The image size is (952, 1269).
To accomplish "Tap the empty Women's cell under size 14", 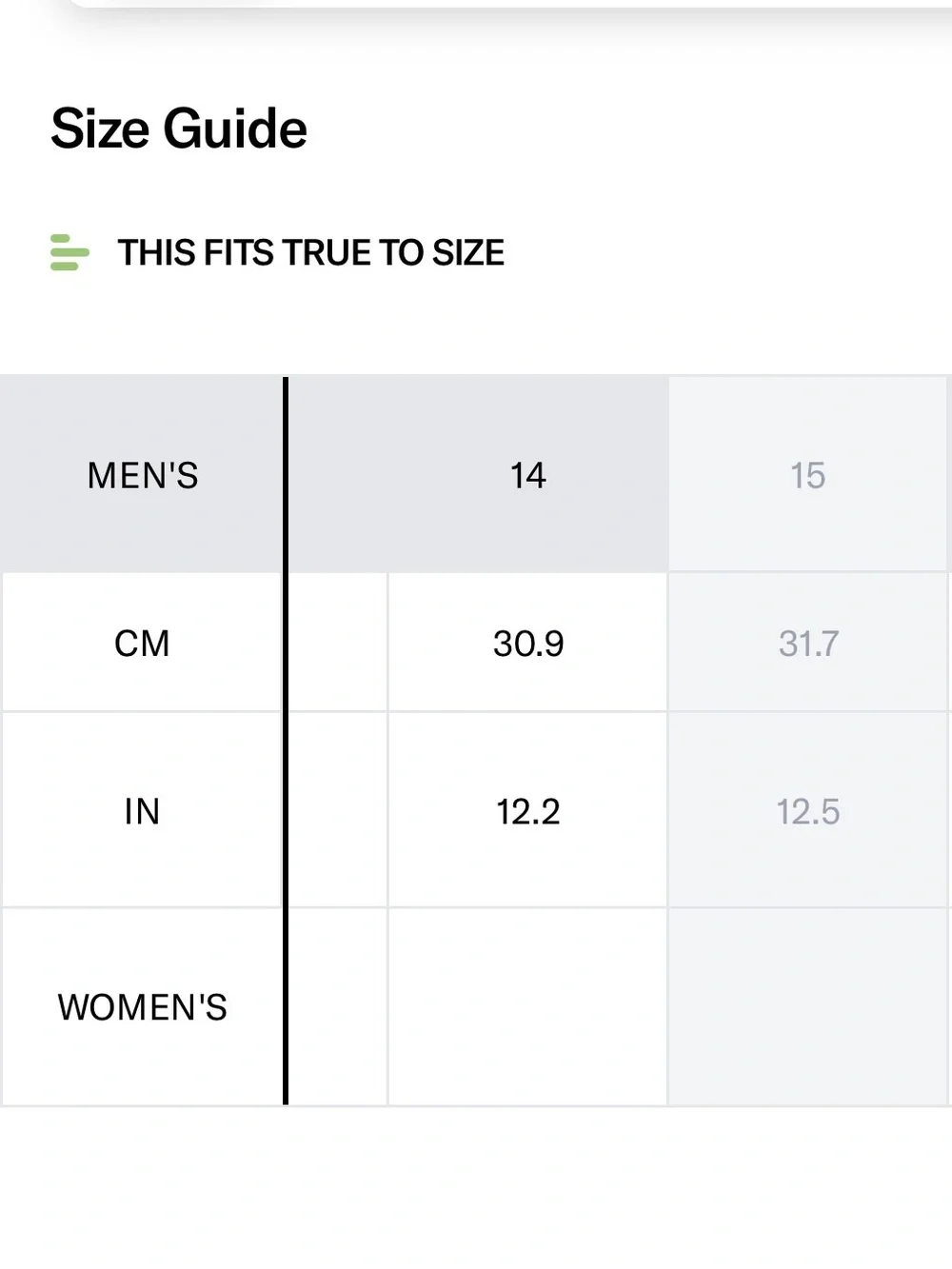I will point(527,1007).
